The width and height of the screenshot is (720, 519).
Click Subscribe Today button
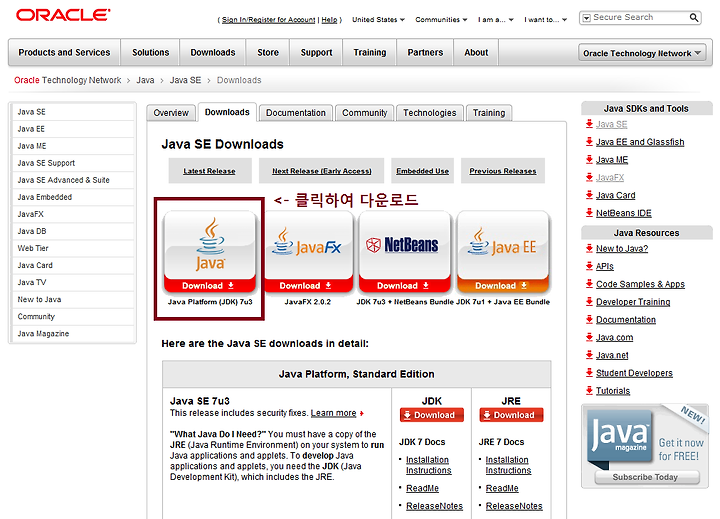tap(647, 477)
